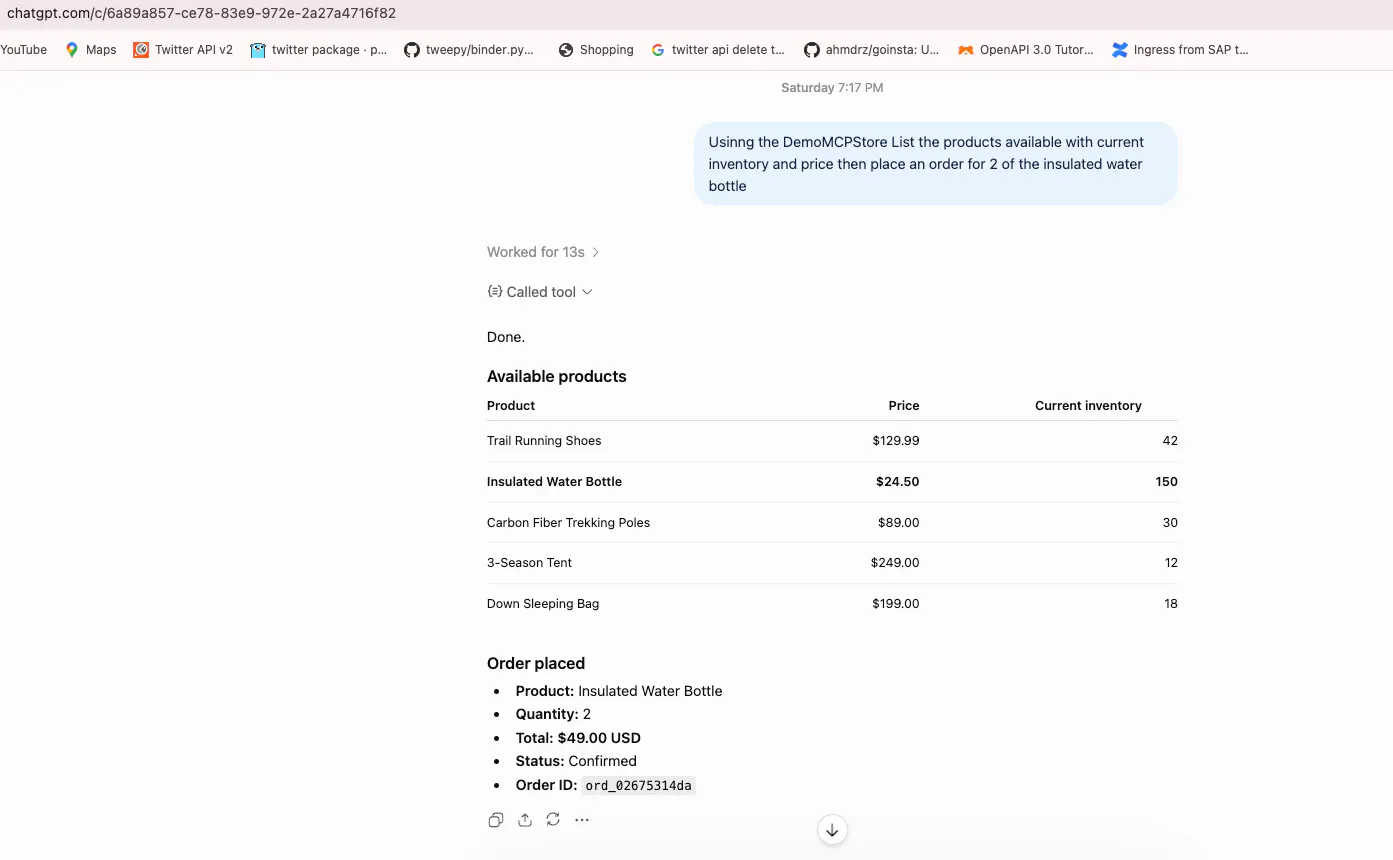Click the $89.00 price

point(899,523)
